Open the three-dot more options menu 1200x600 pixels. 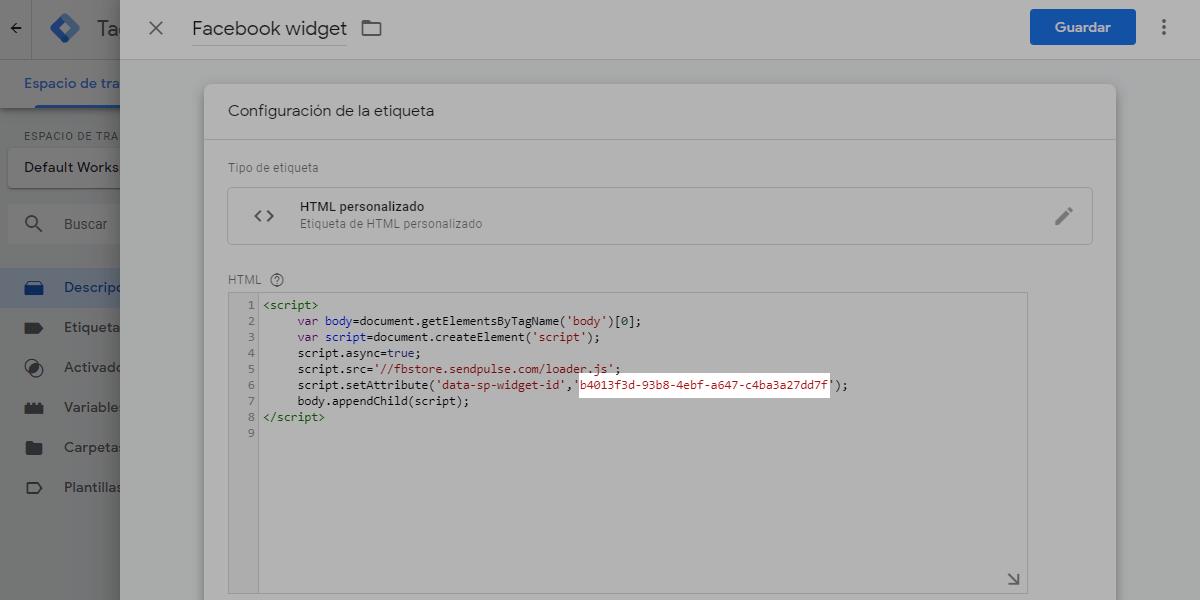[1163, 27]
